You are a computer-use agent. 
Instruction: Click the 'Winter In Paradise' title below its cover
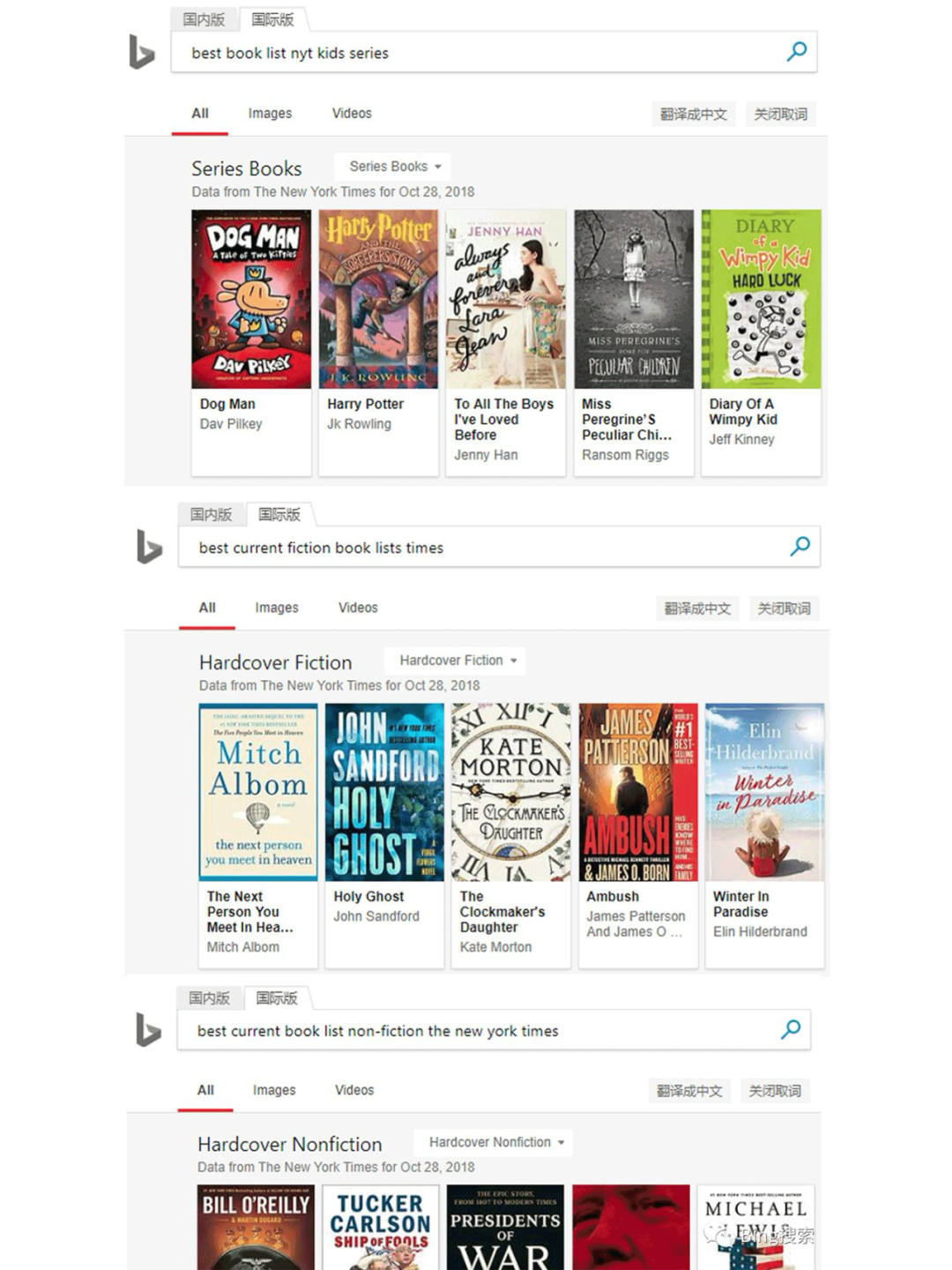[740, 904]
